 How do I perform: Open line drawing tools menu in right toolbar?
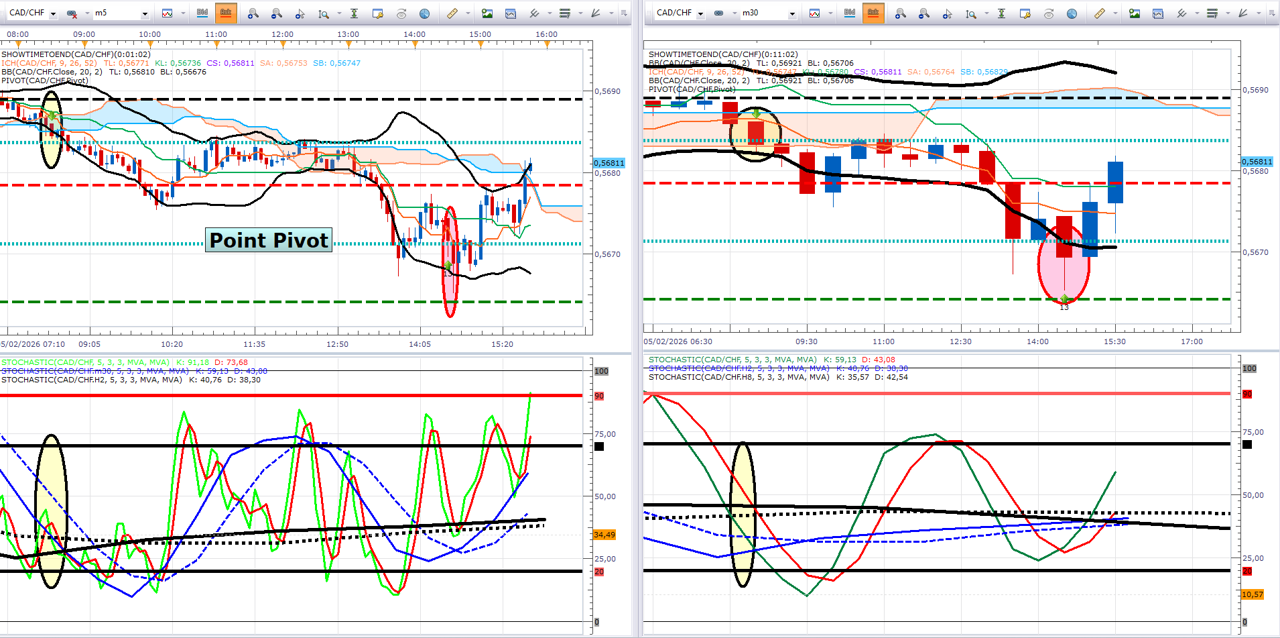(x=1183, y=14)
